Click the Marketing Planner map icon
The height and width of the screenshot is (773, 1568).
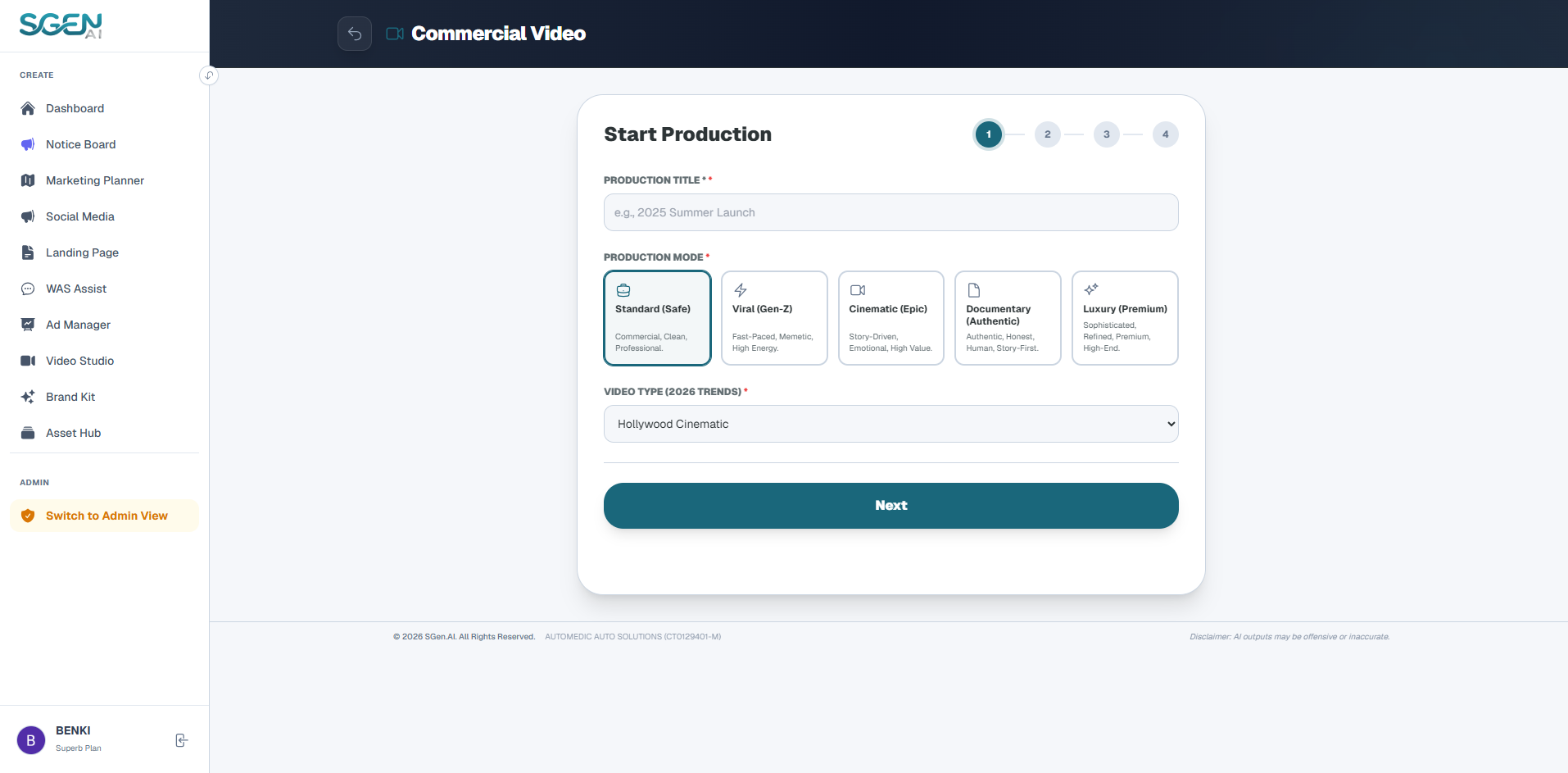28,180
